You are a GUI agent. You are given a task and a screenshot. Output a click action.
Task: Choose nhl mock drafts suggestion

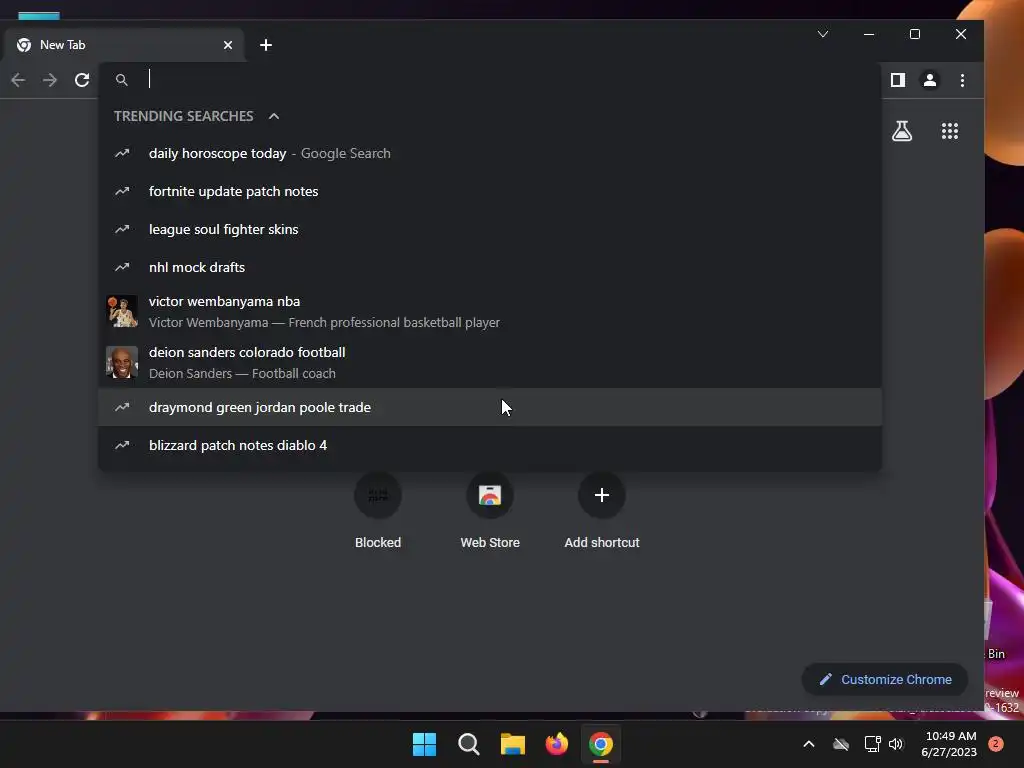pos(490,267)
